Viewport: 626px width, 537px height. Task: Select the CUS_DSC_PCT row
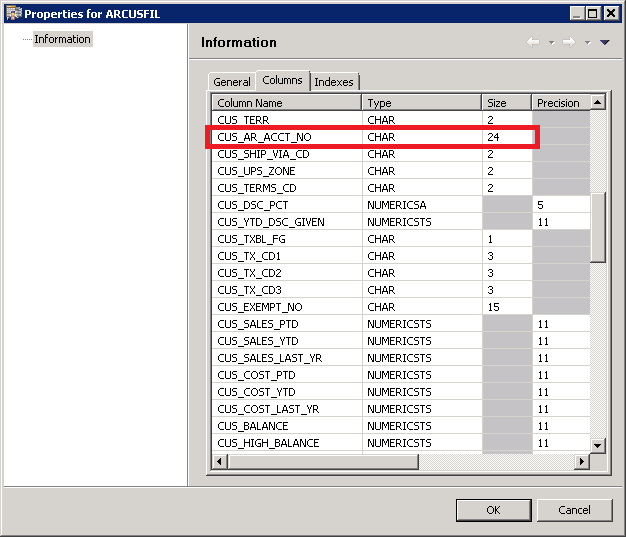tap(401, 205)
